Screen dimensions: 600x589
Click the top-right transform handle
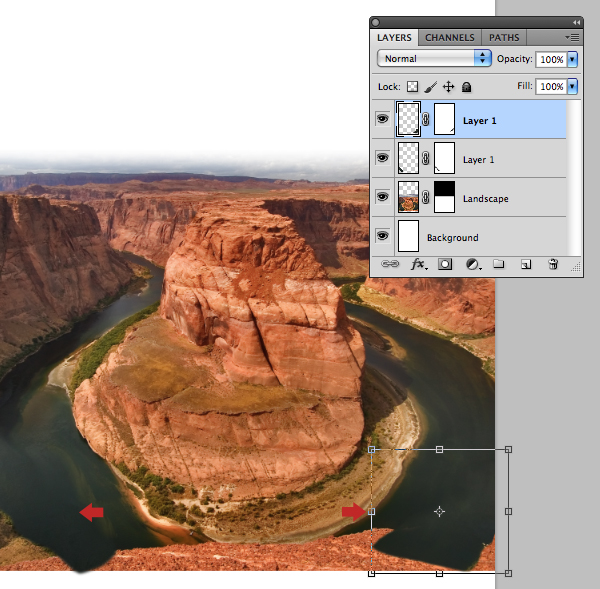tap(508, 450)
